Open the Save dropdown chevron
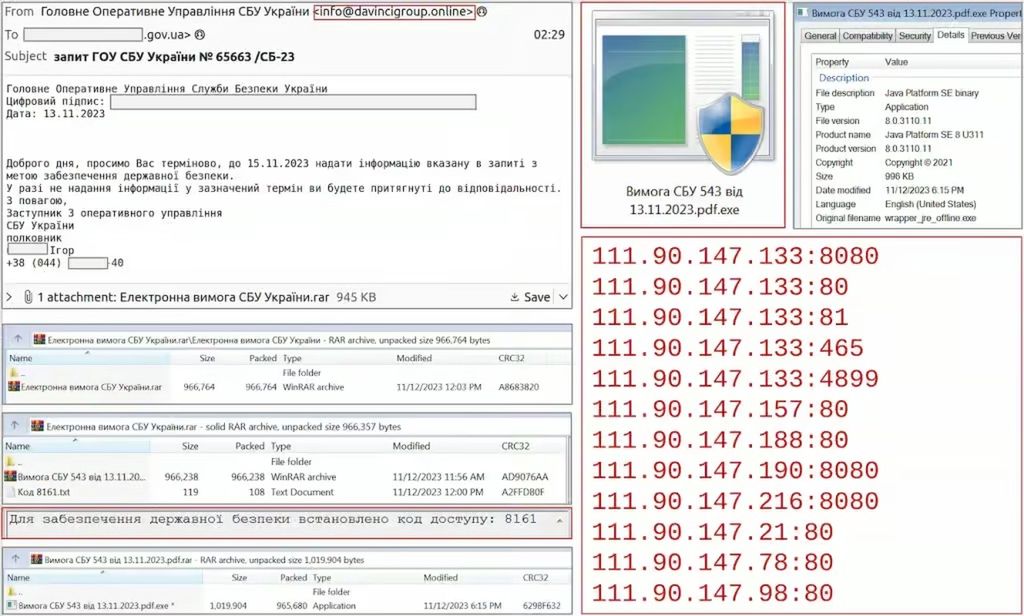1024x616 pixels. click(x=563, y=297)
